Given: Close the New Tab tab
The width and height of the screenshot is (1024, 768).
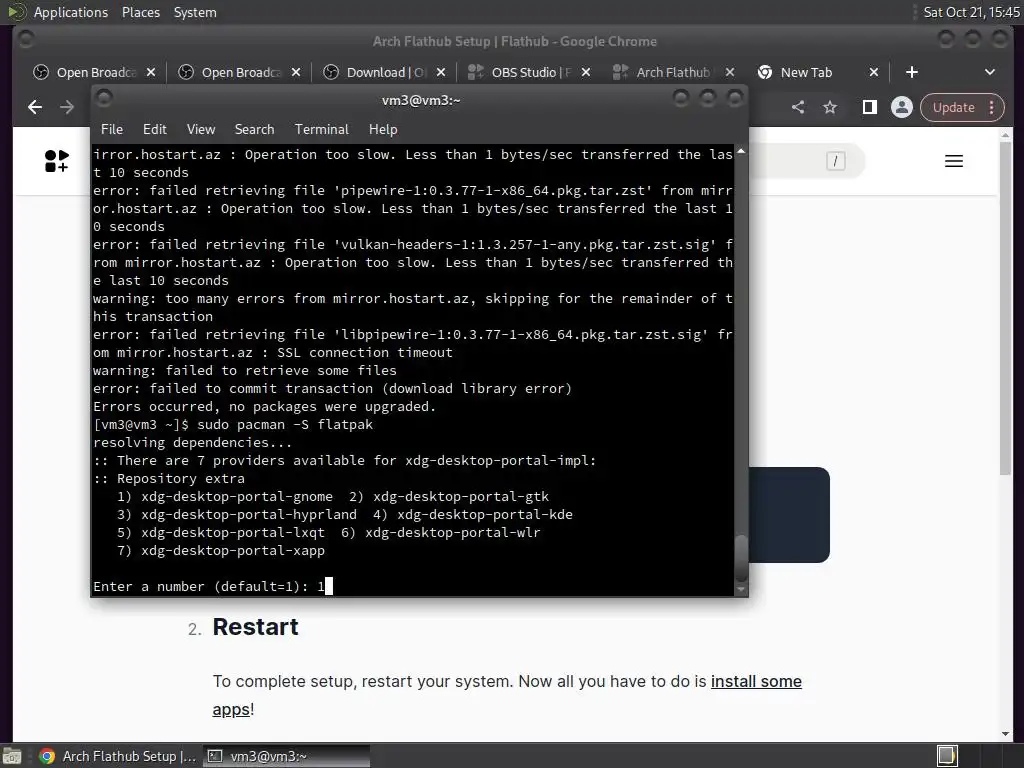Looking at the screenshot, I should pyautogui.click(x=874, y=72).
